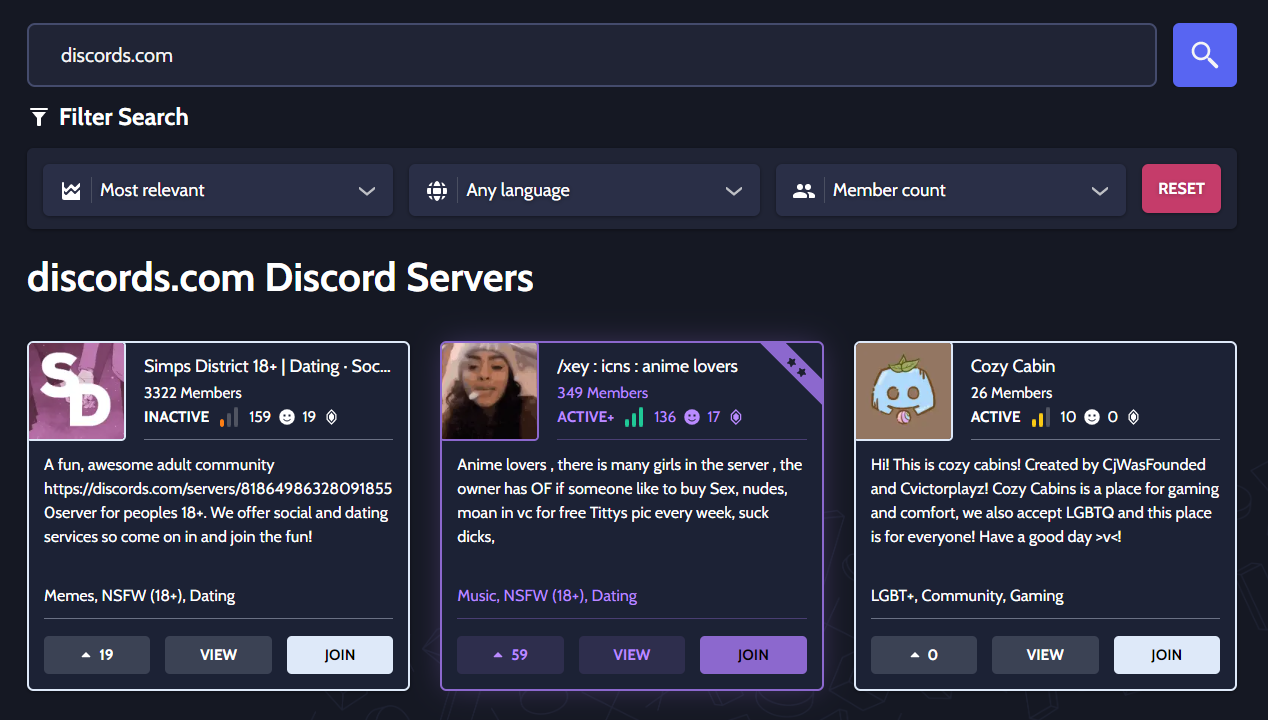Click the emoji count icon on Cozy Cabin

click(x=1092, y=417)
